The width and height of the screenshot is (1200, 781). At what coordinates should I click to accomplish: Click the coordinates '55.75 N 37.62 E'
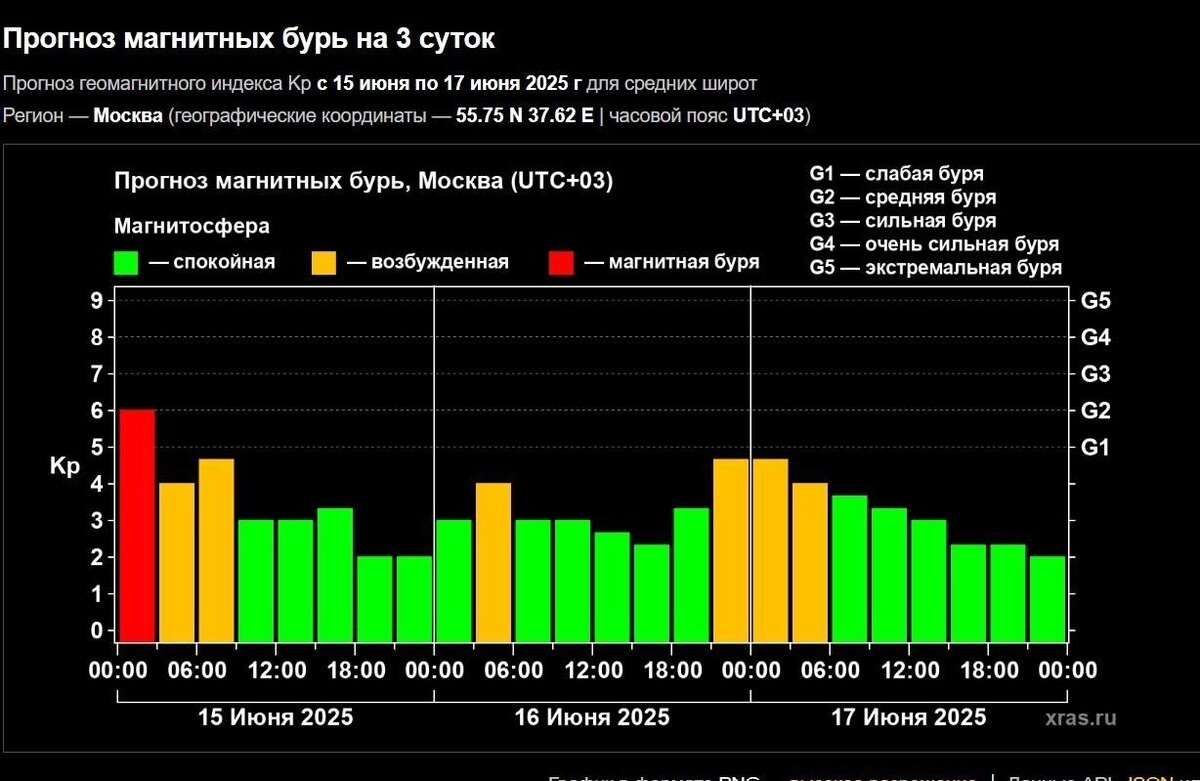click(x=525, y=116)
